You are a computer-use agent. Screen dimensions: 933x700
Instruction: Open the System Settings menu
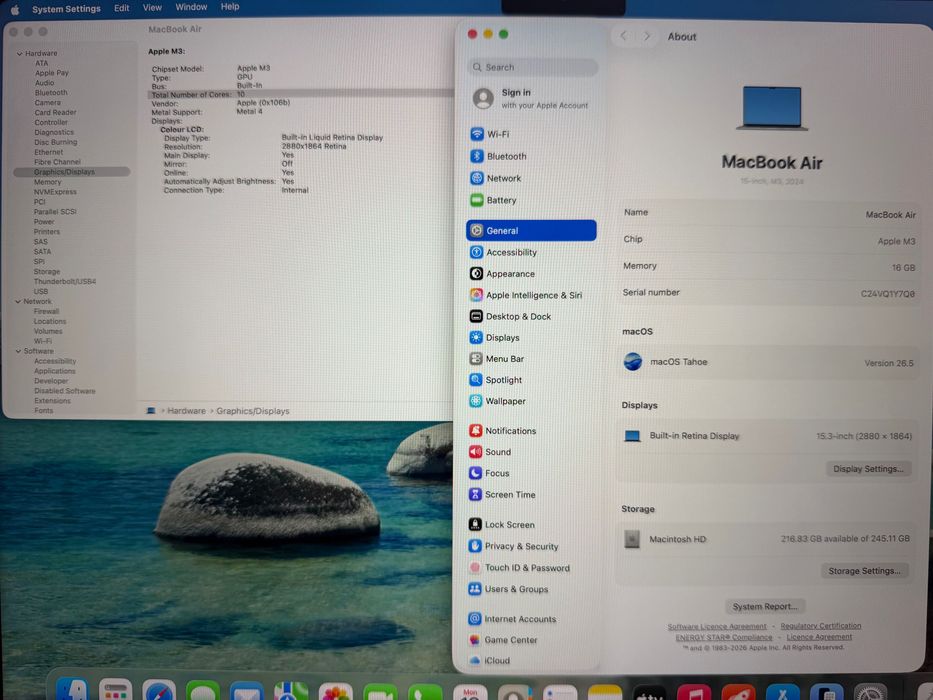tap(66, 9)
